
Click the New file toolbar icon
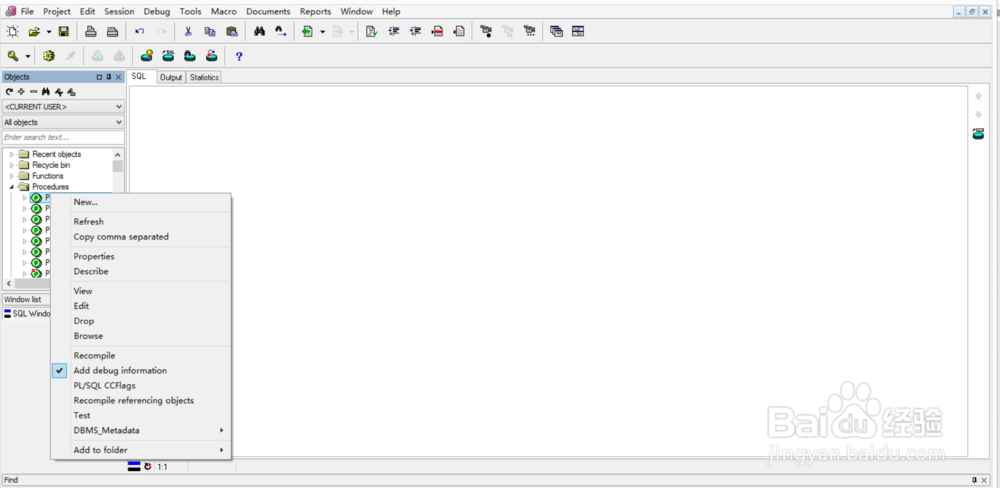[13, 31]
